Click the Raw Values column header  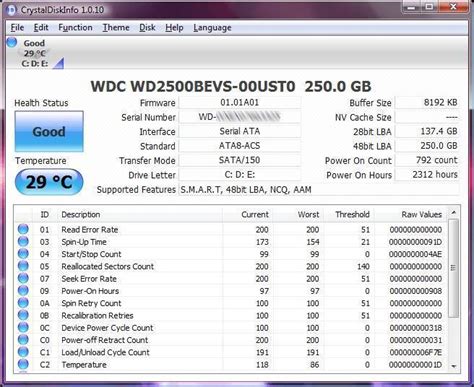422,214
